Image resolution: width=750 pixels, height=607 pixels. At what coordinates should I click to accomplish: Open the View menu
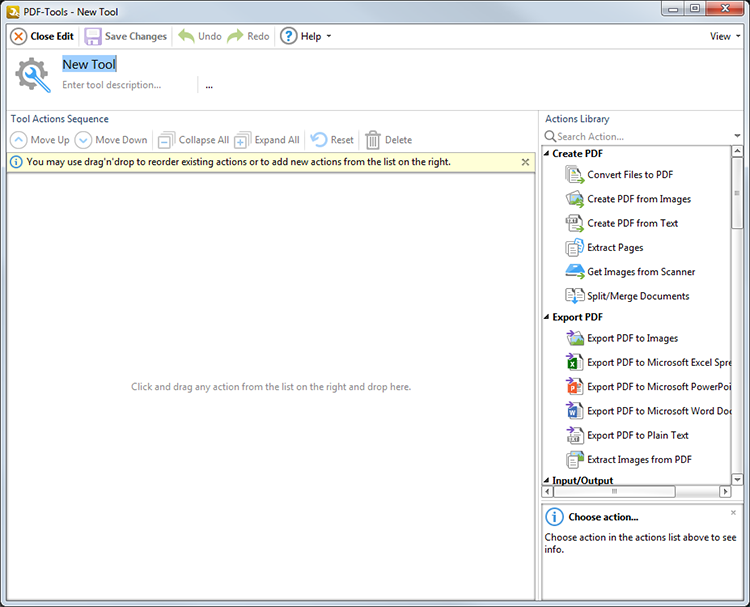(724, 36)
